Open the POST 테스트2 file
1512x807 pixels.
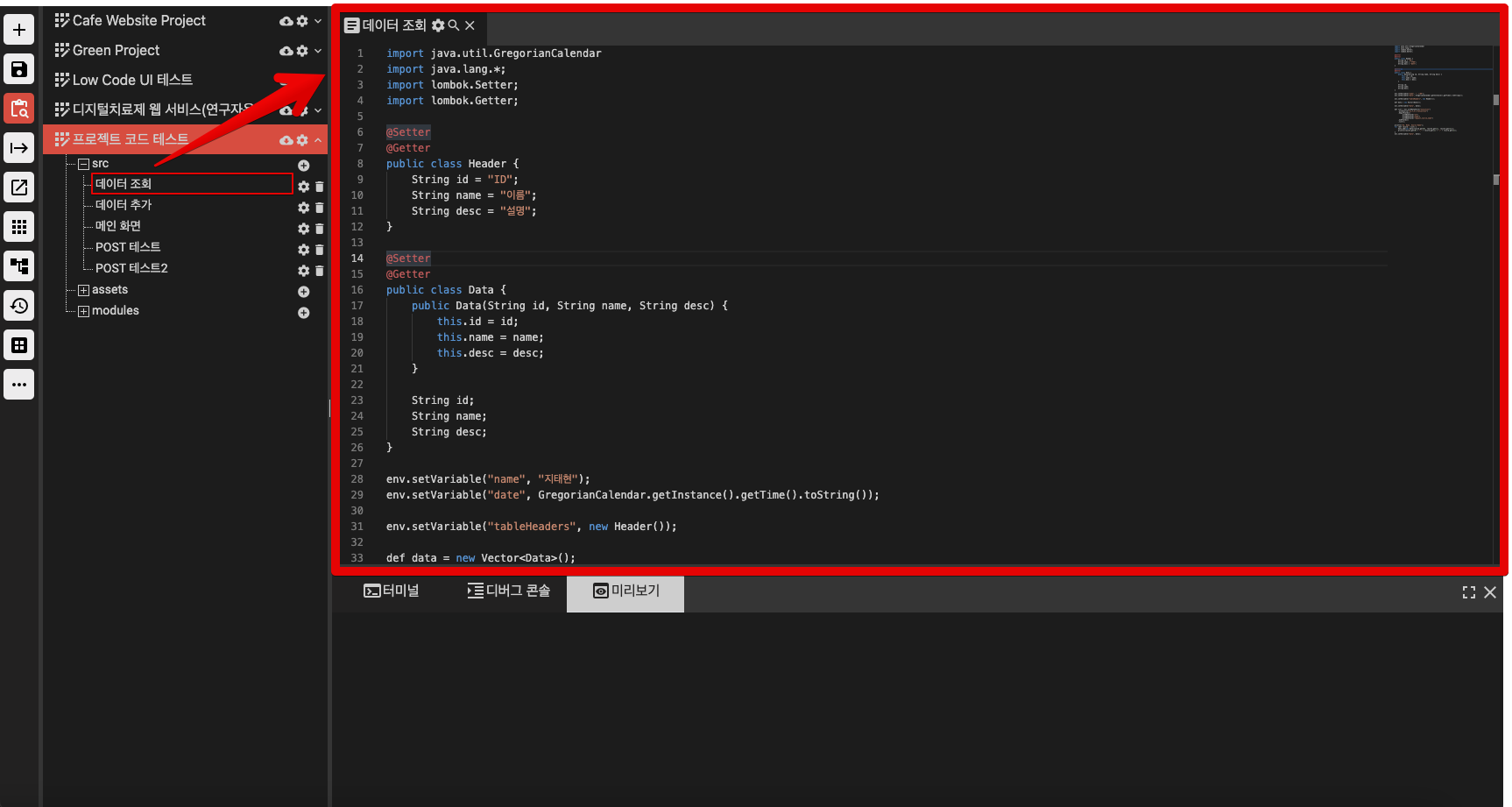click(131, 268)
